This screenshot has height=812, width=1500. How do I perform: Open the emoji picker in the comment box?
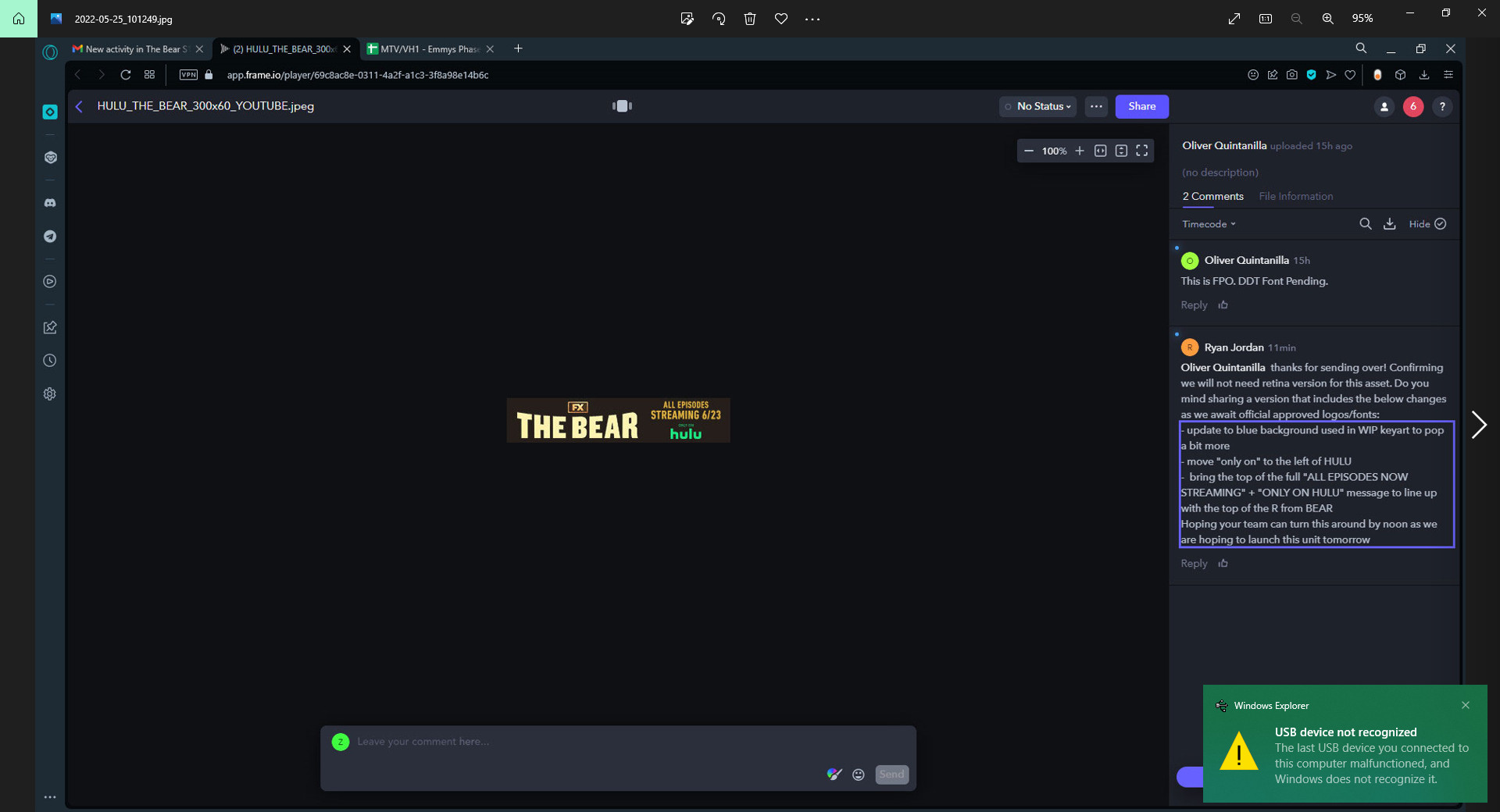858,775
